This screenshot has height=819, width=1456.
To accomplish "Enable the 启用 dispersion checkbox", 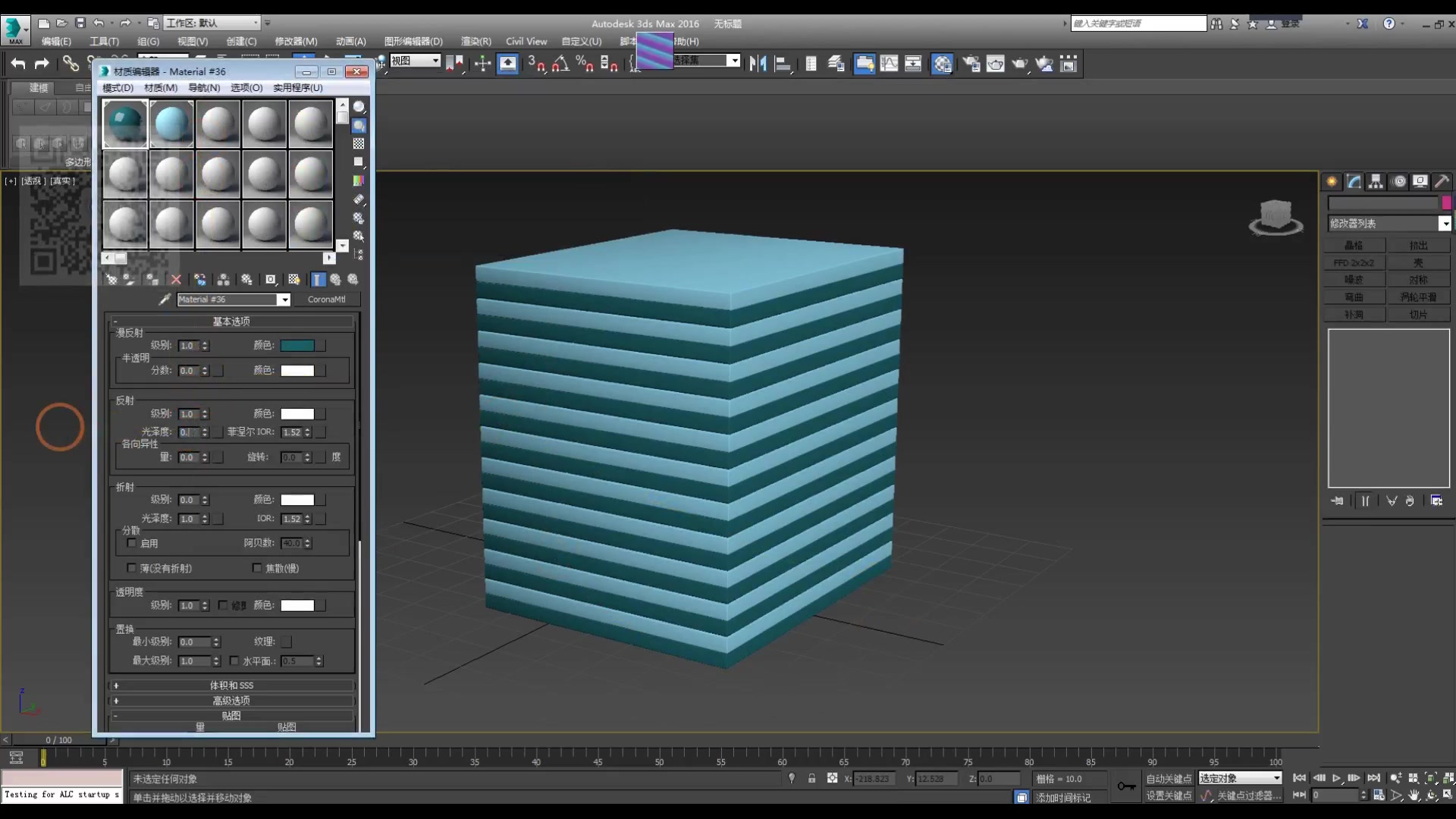I will 132,543.
